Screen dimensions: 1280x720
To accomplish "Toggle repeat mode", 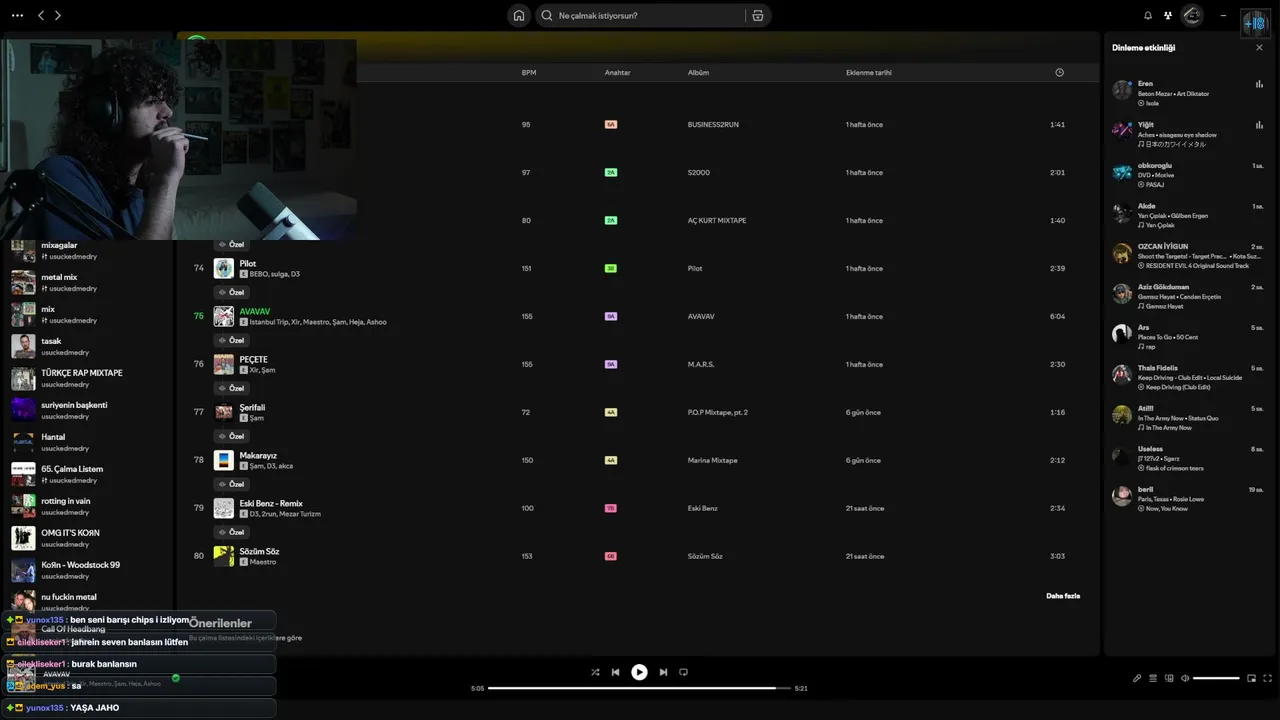I will click(684, 672).
